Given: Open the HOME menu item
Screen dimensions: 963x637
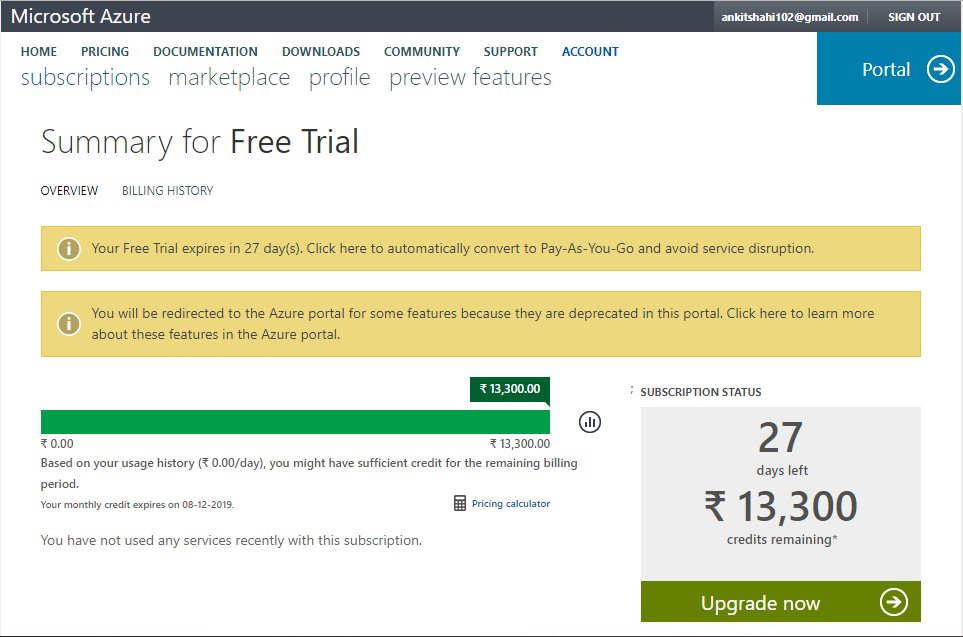Looking at the screenshot, I should tap(39, 52).
